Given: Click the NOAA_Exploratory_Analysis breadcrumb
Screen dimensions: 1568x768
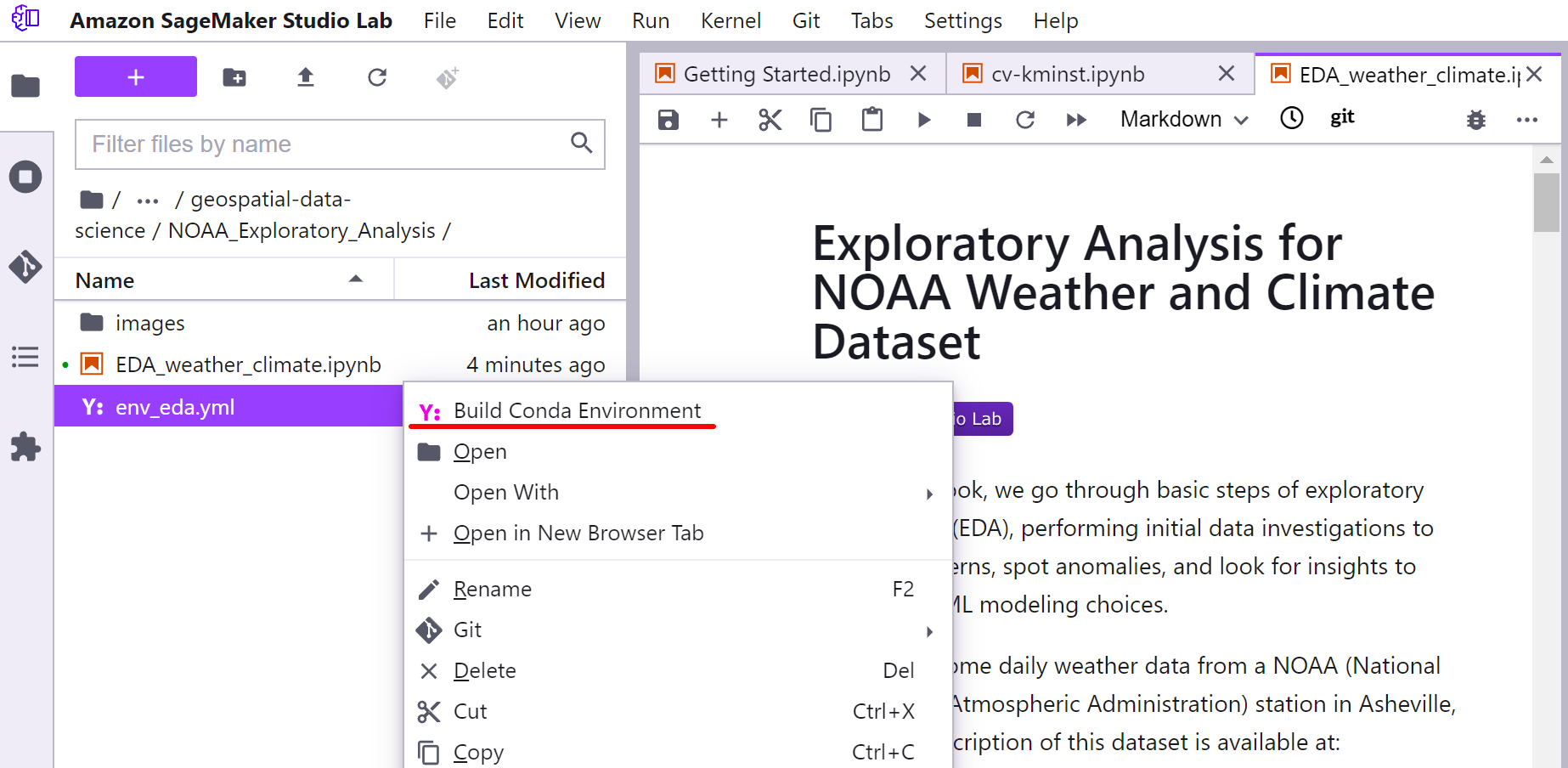Looking at the screenshot, I should click(302, 230).
